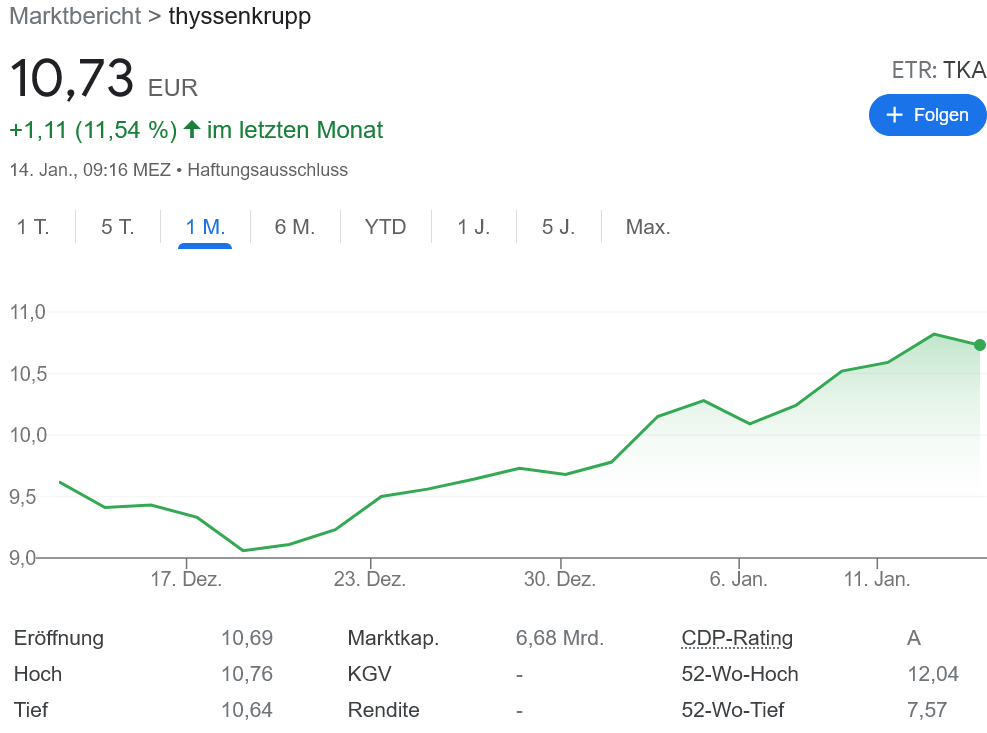Select the endpoint dot on the chart line
The height and width of the screenshot is (733, 987).
[979, 344]
